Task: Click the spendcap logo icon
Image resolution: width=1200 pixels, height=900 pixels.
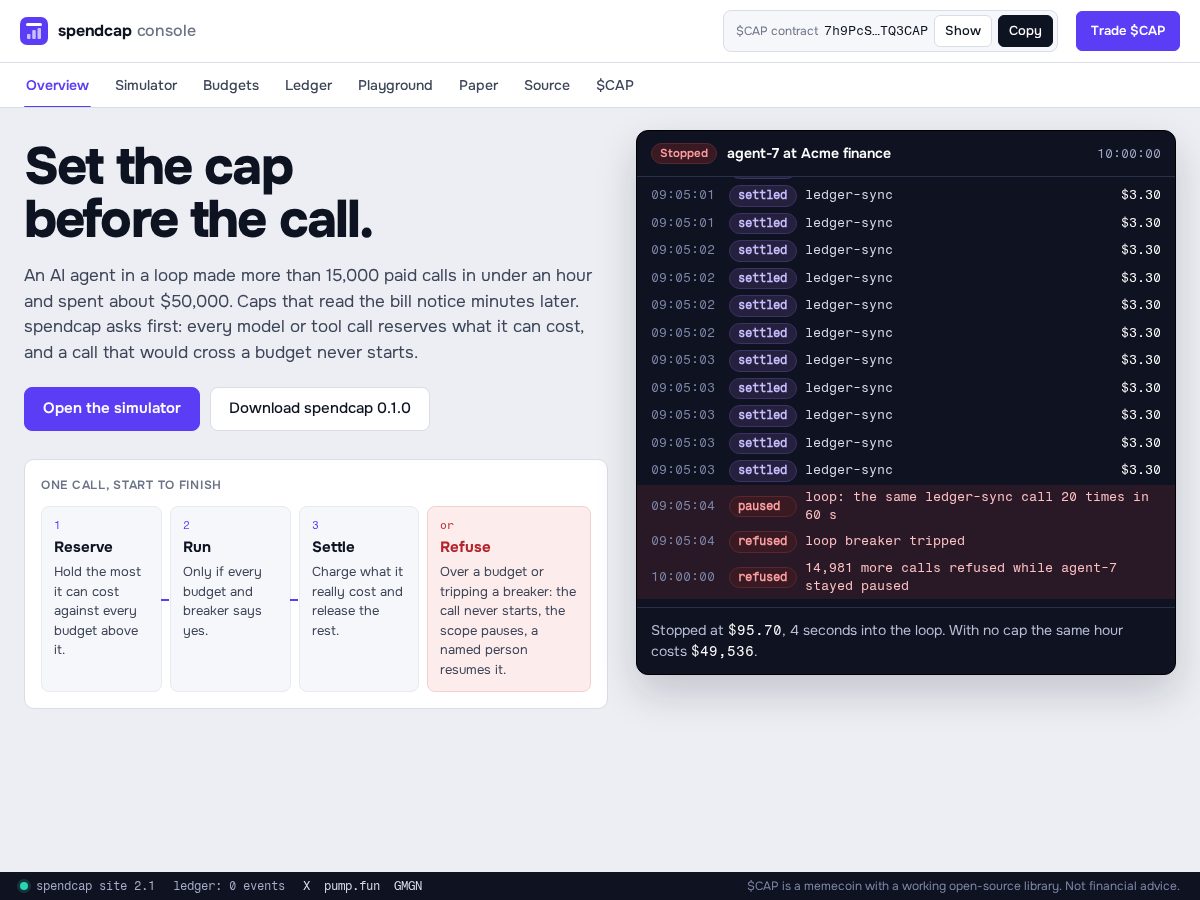Action: coord(34,31)
